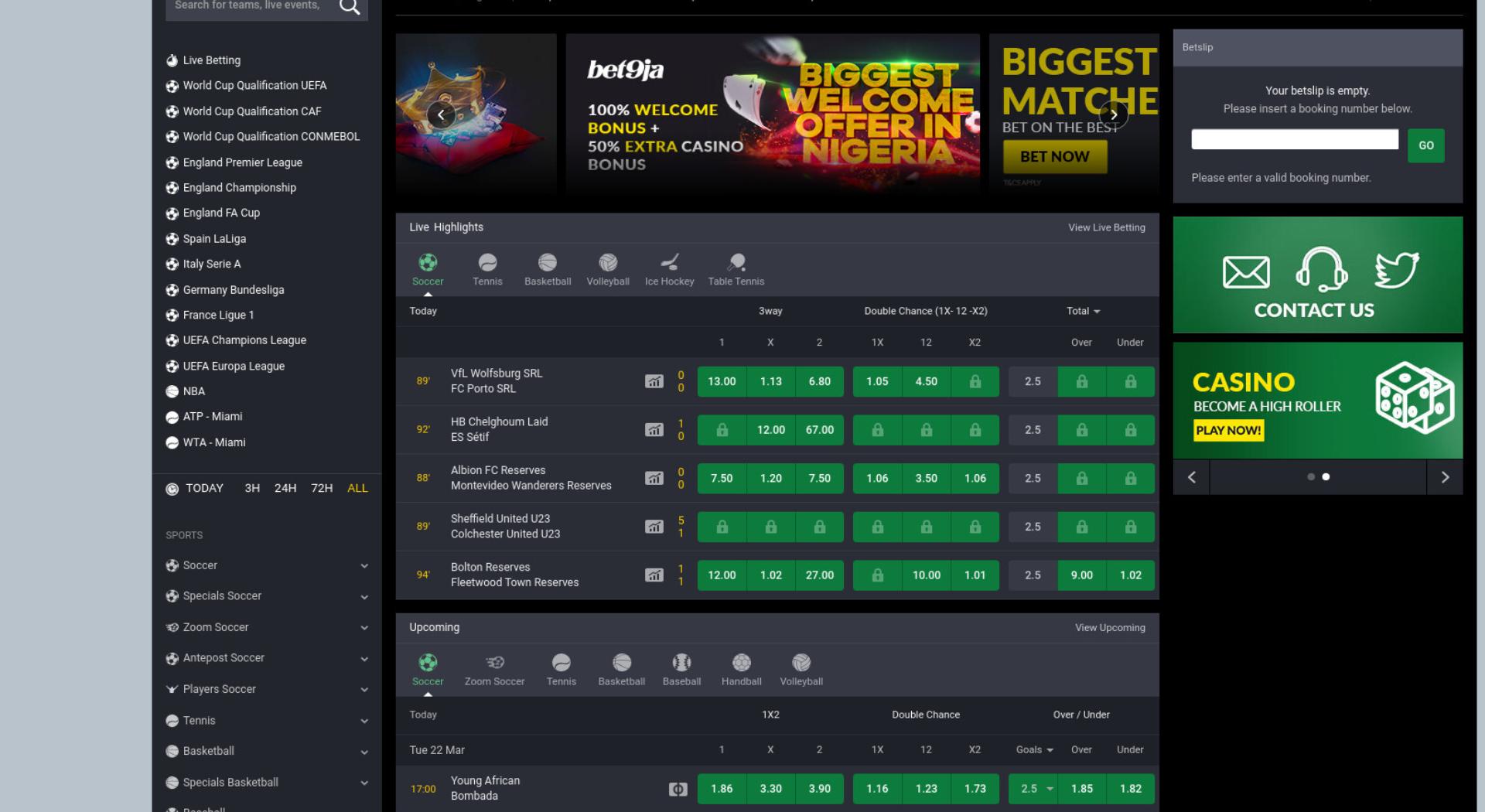Click the email envelope icon in Contact Us
This screenshot has height=812, width=1485.
point(1246,272)
